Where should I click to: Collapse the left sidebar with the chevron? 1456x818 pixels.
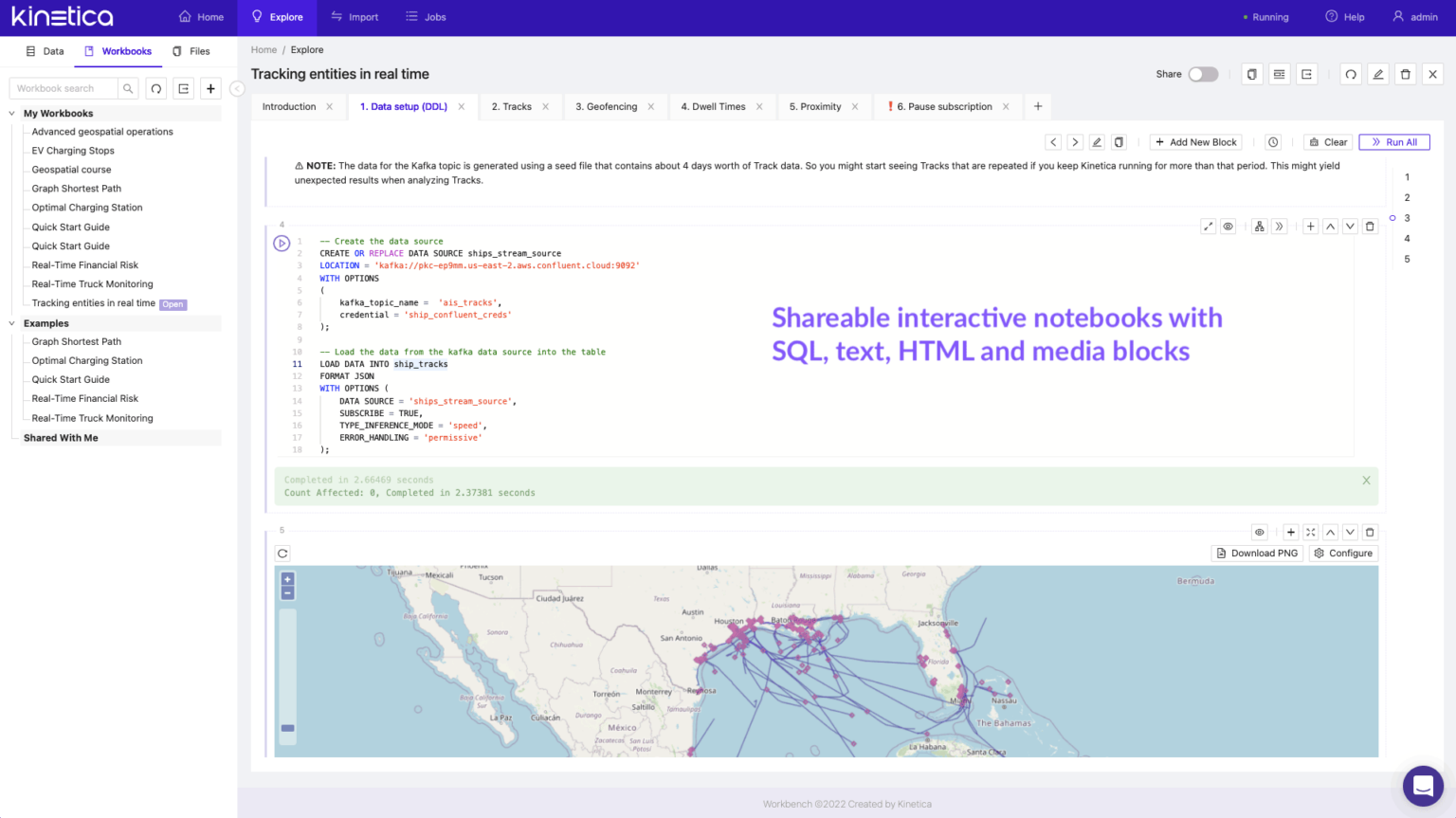[236, 88]
